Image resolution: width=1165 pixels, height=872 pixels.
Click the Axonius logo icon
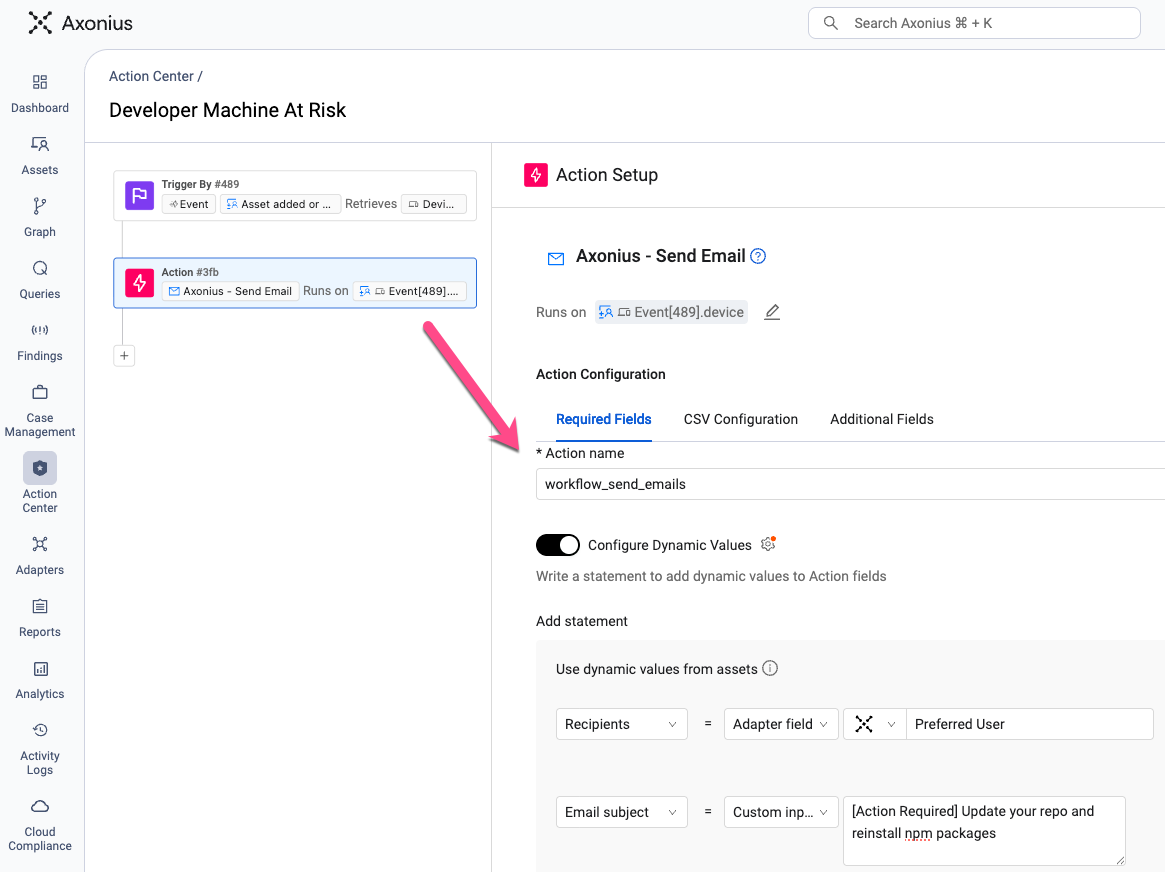tap(40, 23)
